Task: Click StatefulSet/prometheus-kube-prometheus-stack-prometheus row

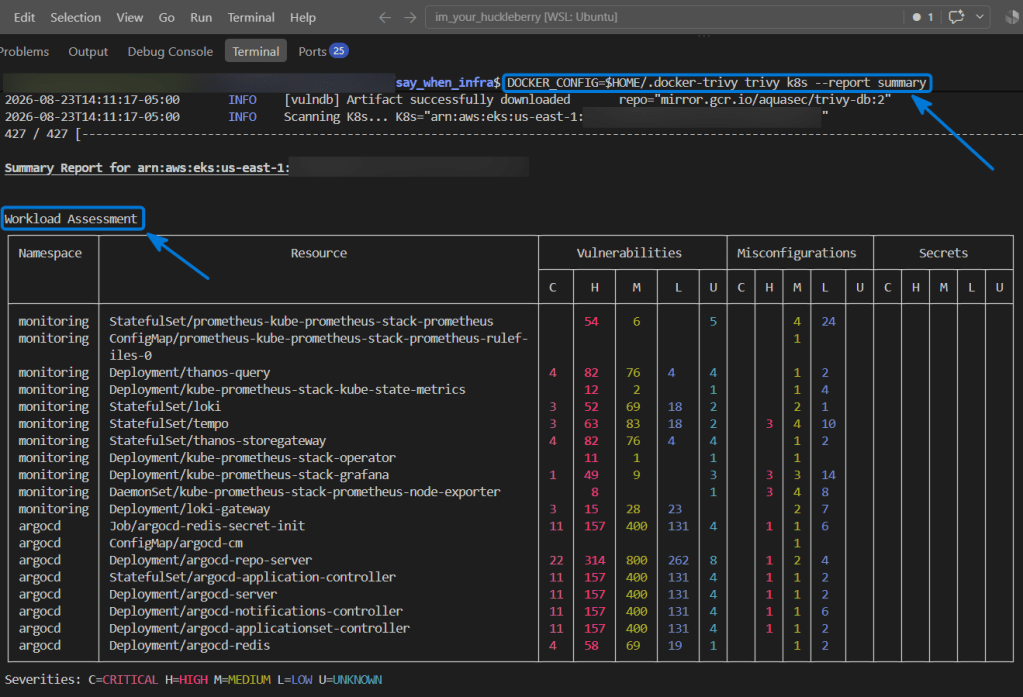Action: [301, 321]
